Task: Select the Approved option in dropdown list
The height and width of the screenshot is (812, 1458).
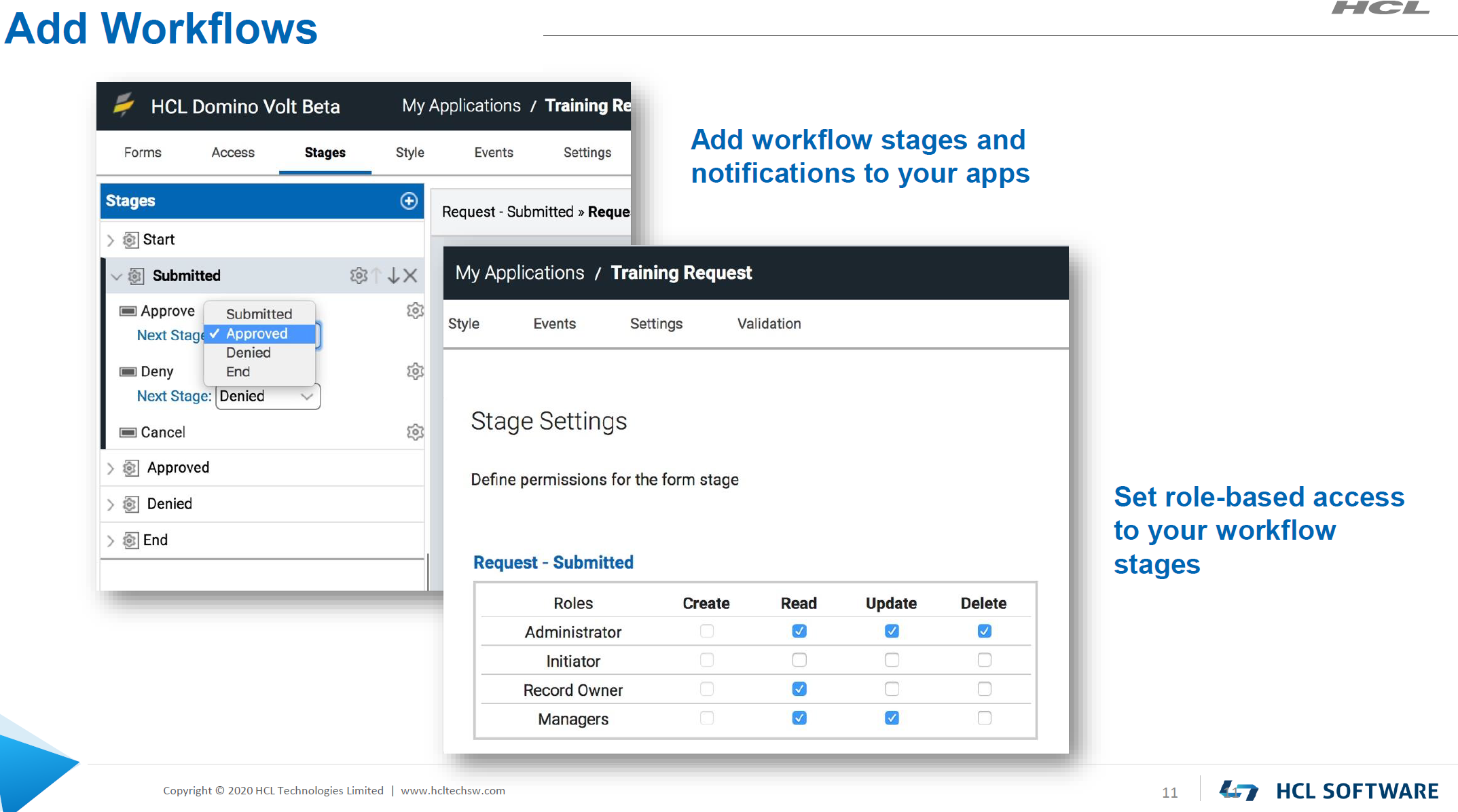Action: [x=259, y=333]
